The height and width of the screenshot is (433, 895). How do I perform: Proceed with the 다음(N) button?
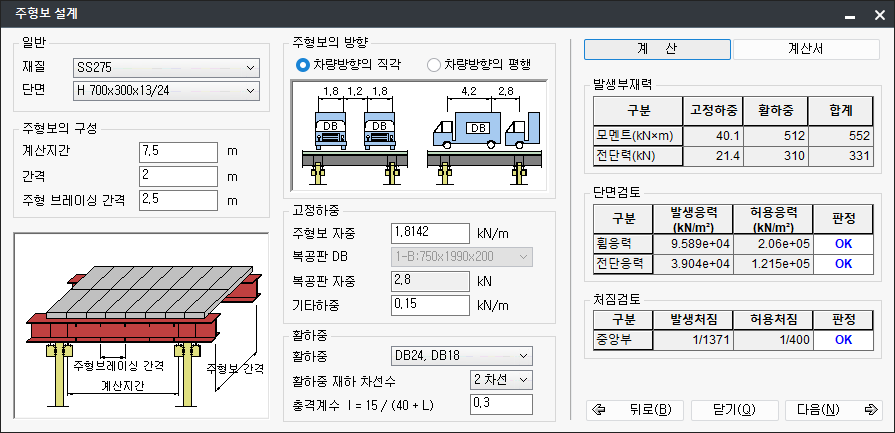(x=832, y=409)
